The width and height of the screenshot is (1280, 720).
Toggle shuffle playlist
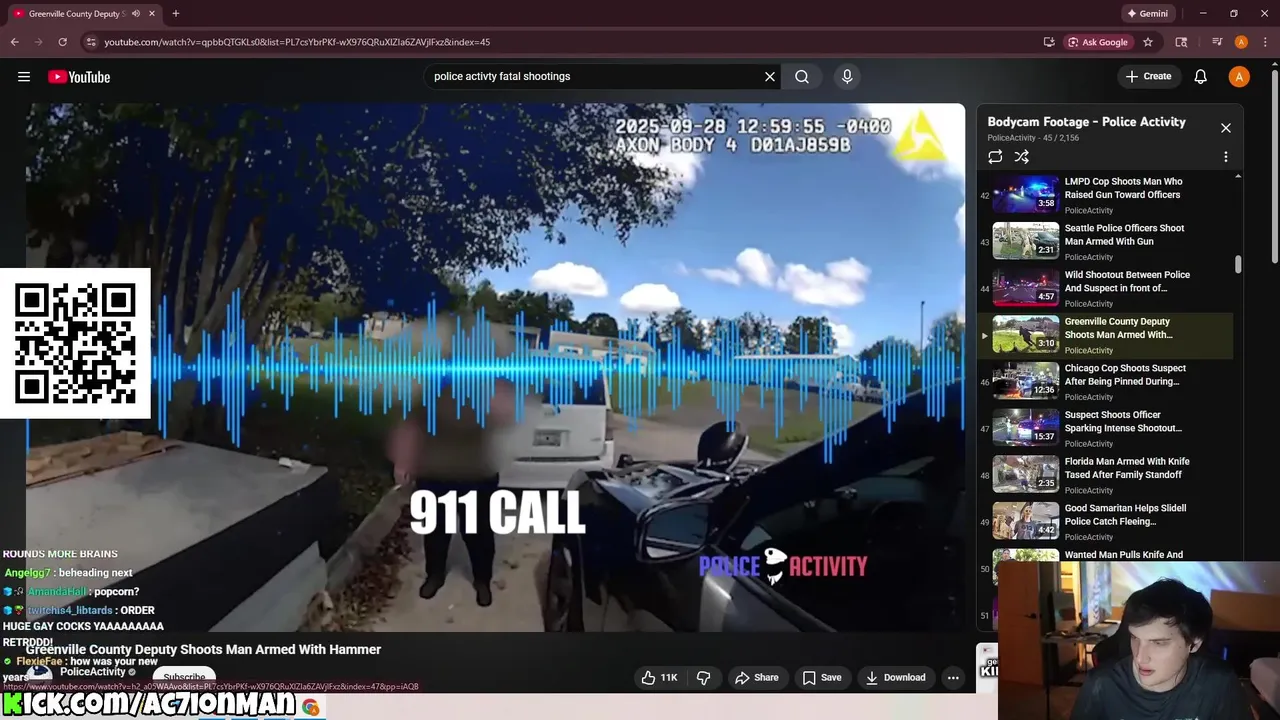point(1021,157)
